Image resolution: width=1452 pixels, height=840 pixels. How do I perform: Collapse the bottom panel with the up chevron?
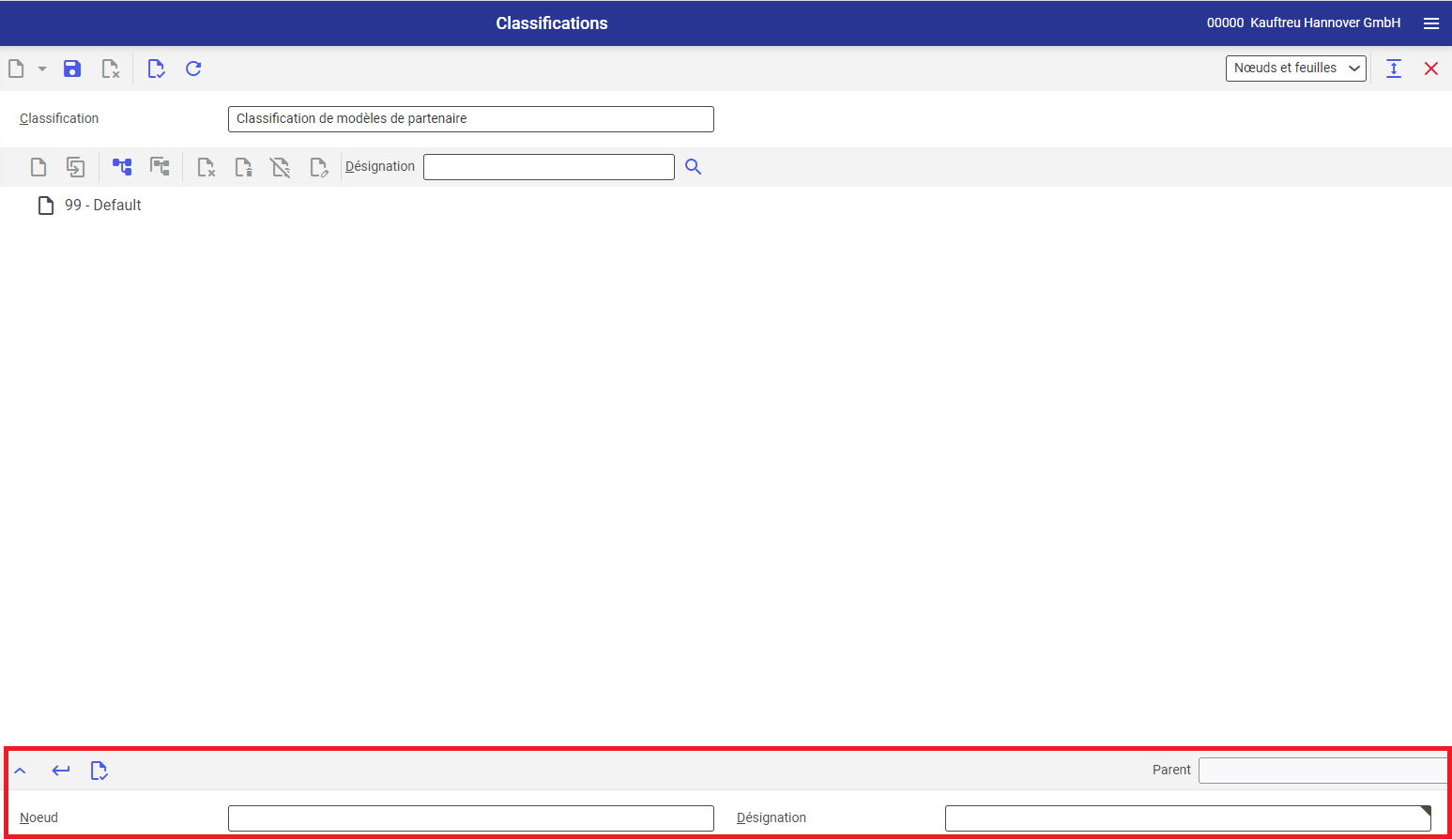(x=20, y=771)
